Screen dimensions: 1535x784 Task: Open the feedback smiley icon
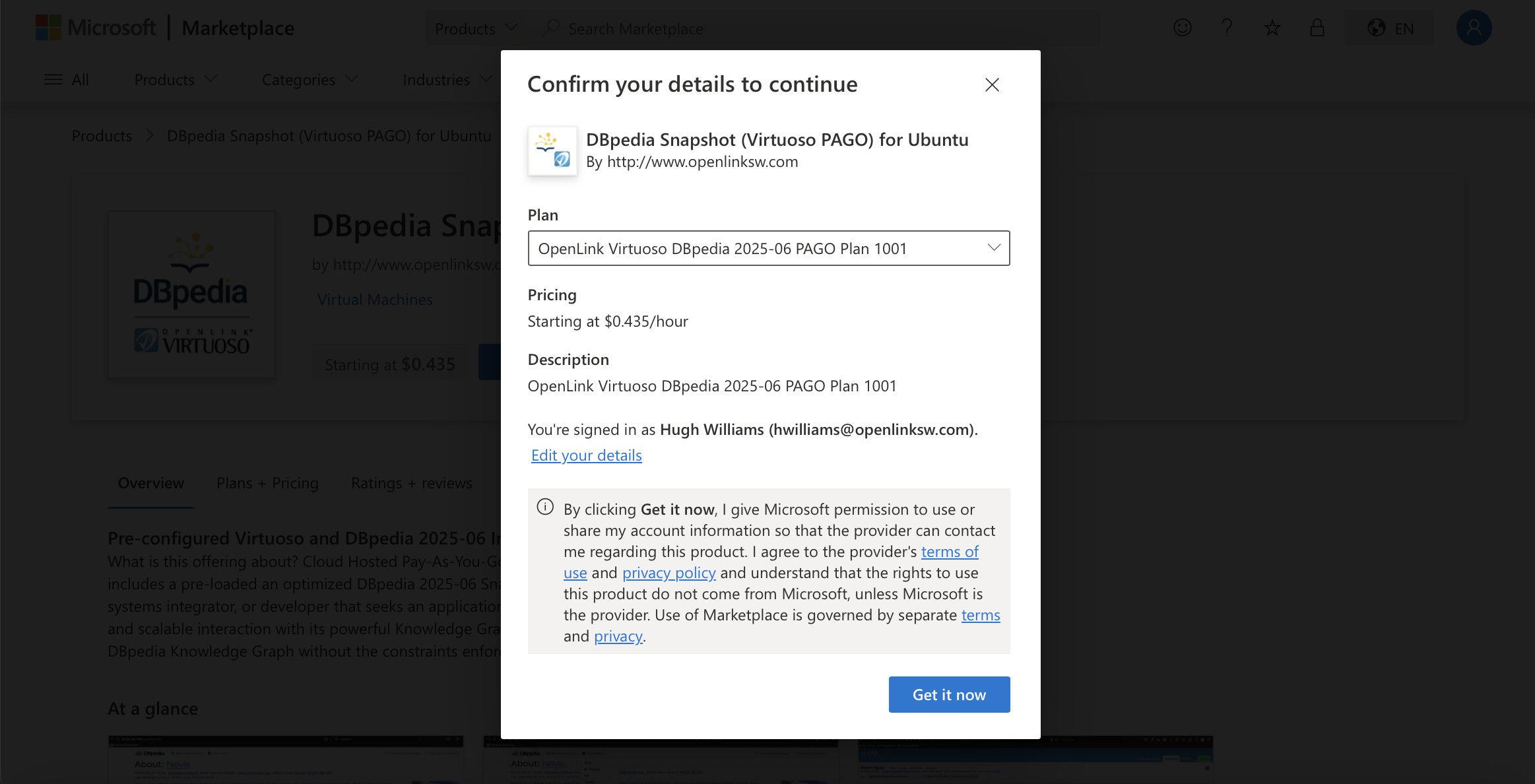point(1183,28)
